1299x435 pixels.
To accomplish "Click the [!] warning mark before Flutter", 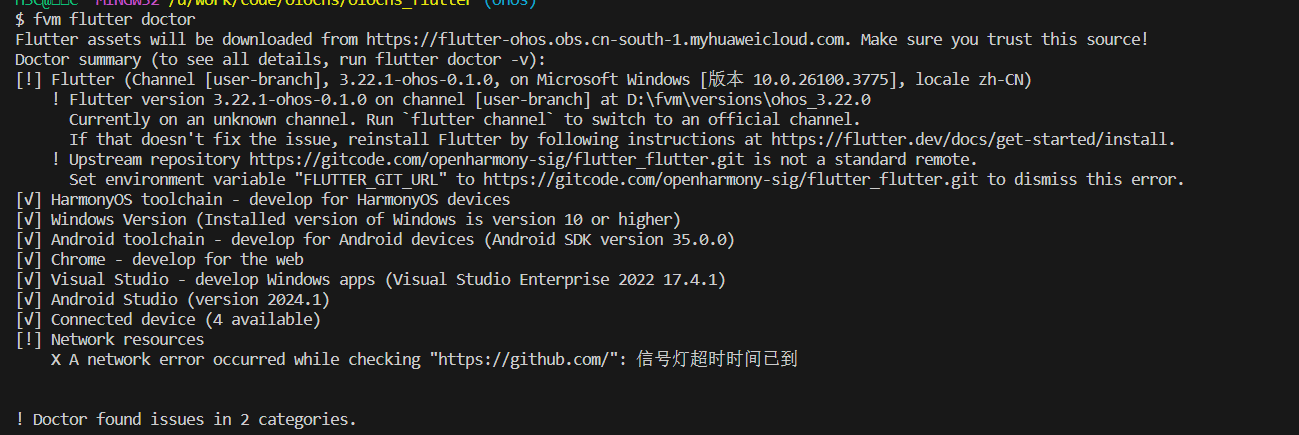I will pyautogui.click(x=29, y=79).
